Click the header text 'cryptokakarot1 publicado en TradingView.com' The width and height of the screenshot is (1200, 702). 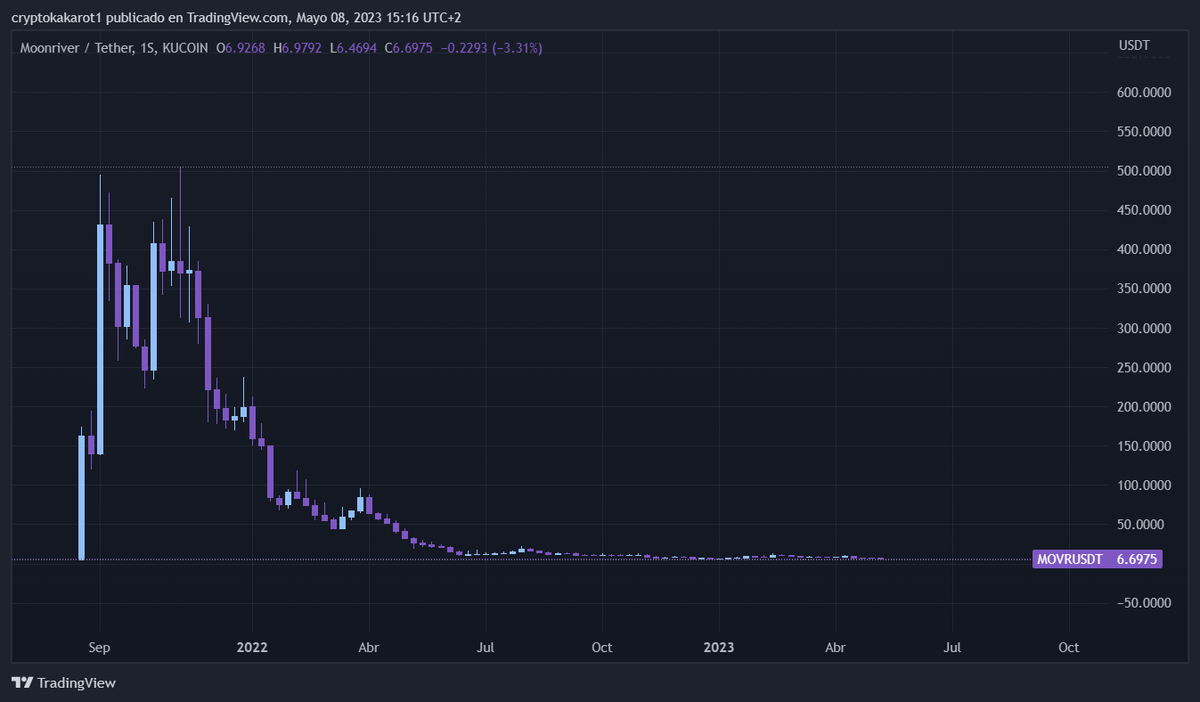[x=151, y=18]
